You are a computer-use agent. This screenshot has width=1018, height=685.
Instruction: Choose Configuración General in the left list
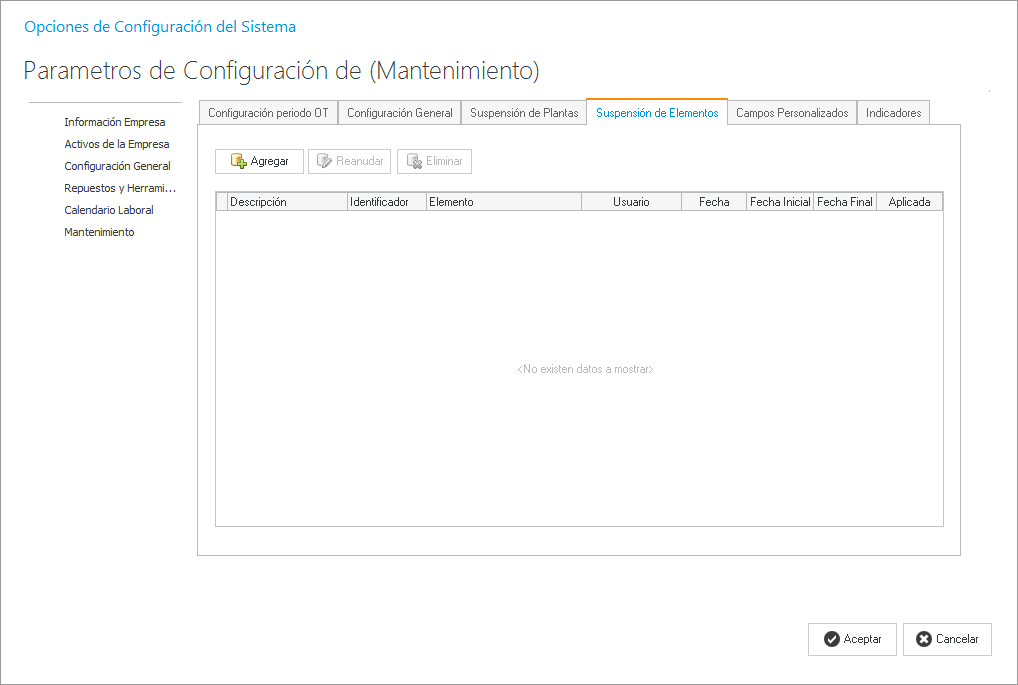117,166
